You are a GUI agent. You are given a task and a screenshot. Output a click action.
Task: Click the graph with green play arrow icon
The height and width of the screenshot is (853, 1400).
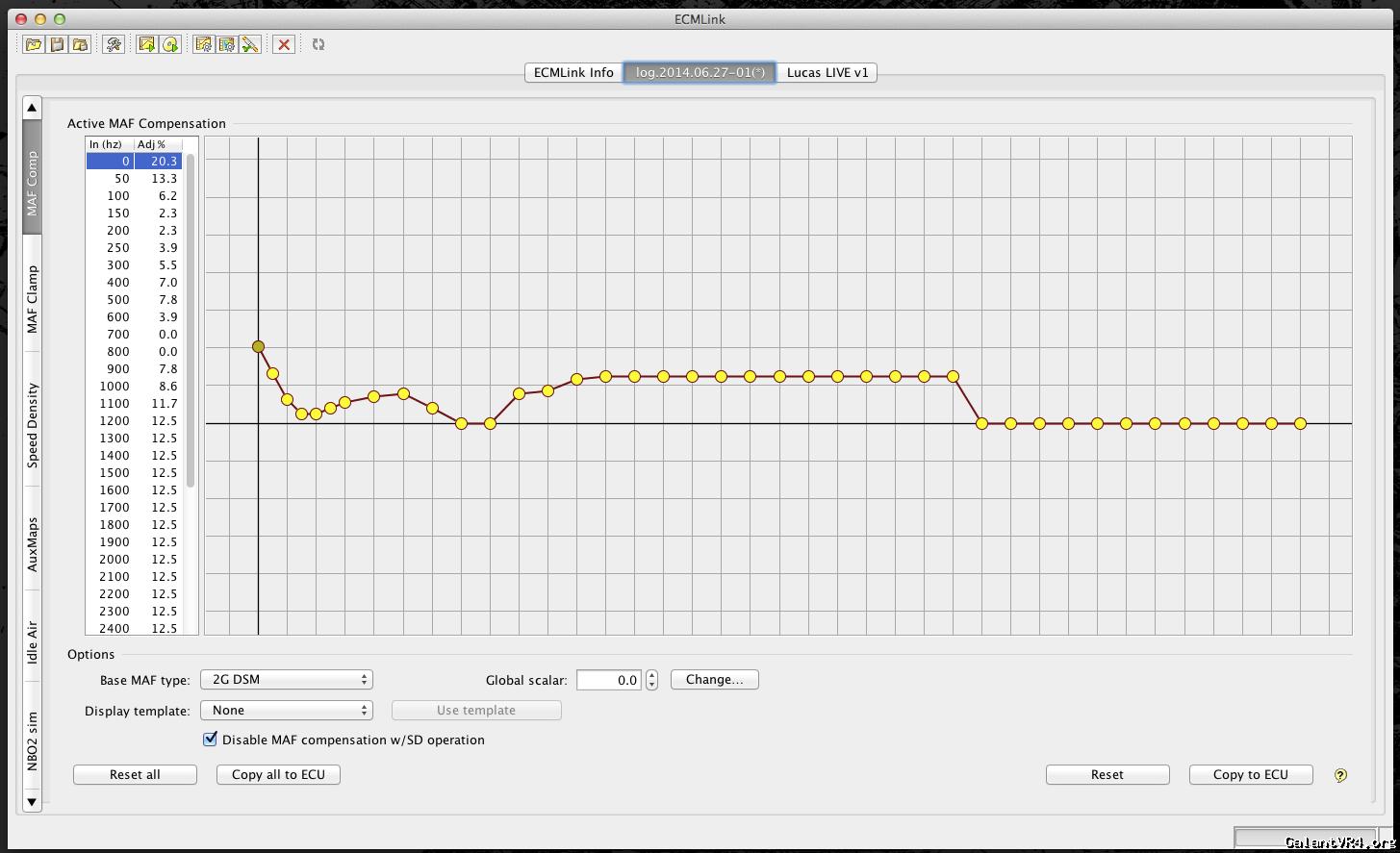146,44
